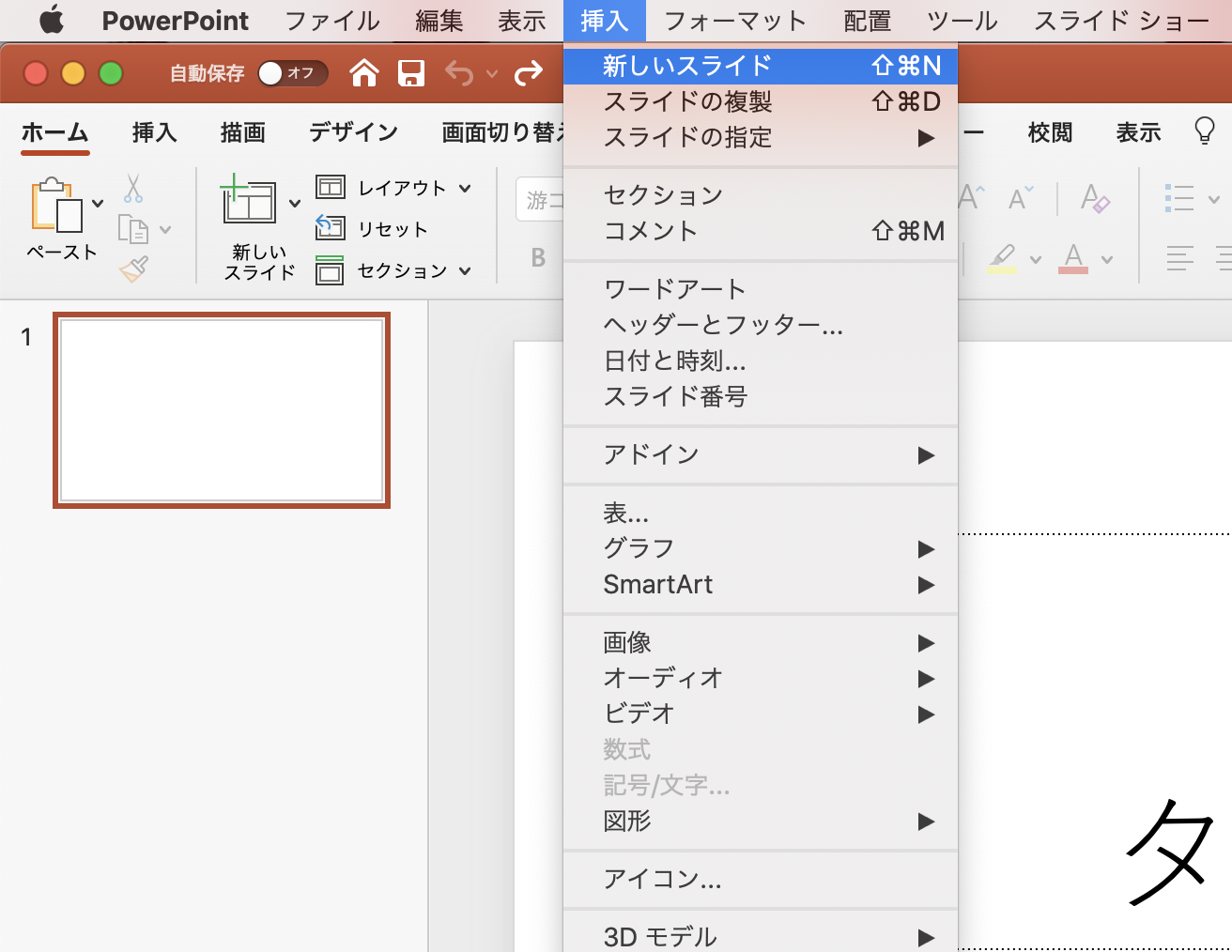Open the bullets dropdown arrow

coord(1213,199)
